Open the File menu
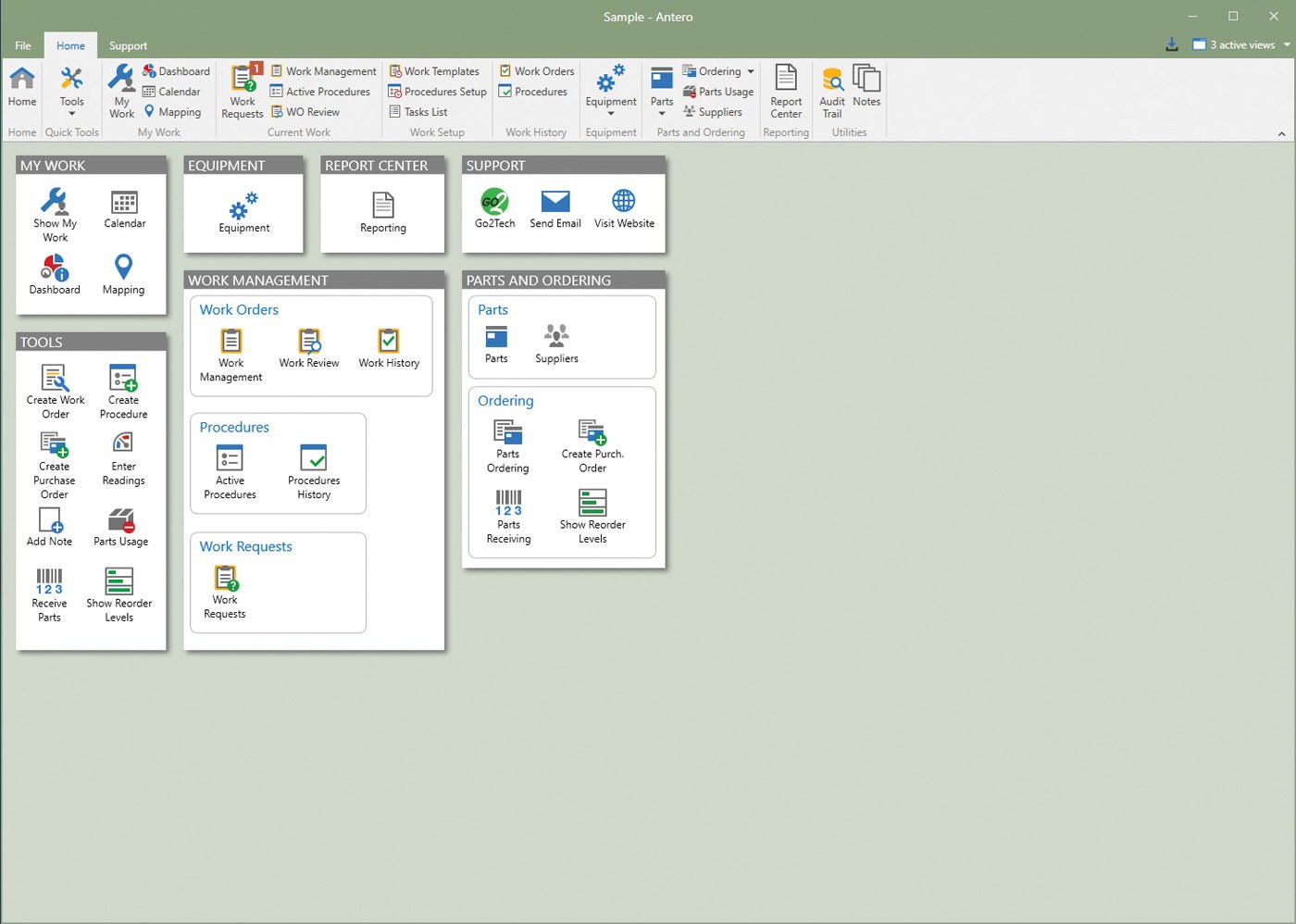 21,45
